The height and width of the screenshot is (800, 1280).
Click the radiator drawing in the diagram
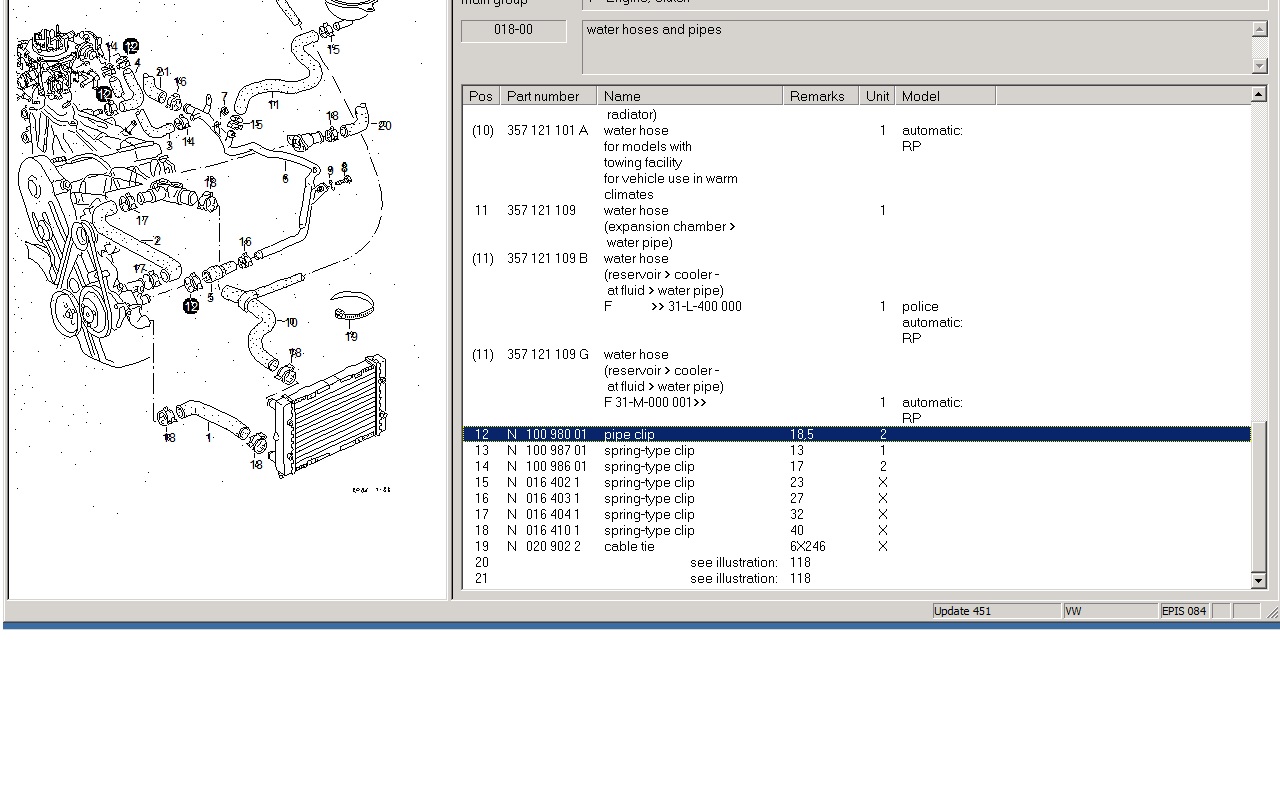[330, 415]
